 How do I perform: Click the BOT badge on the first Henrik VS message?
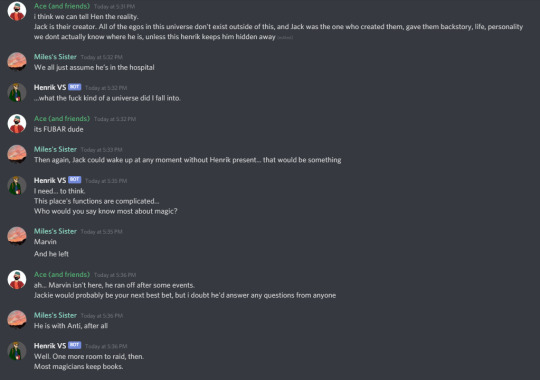(74, 87)
